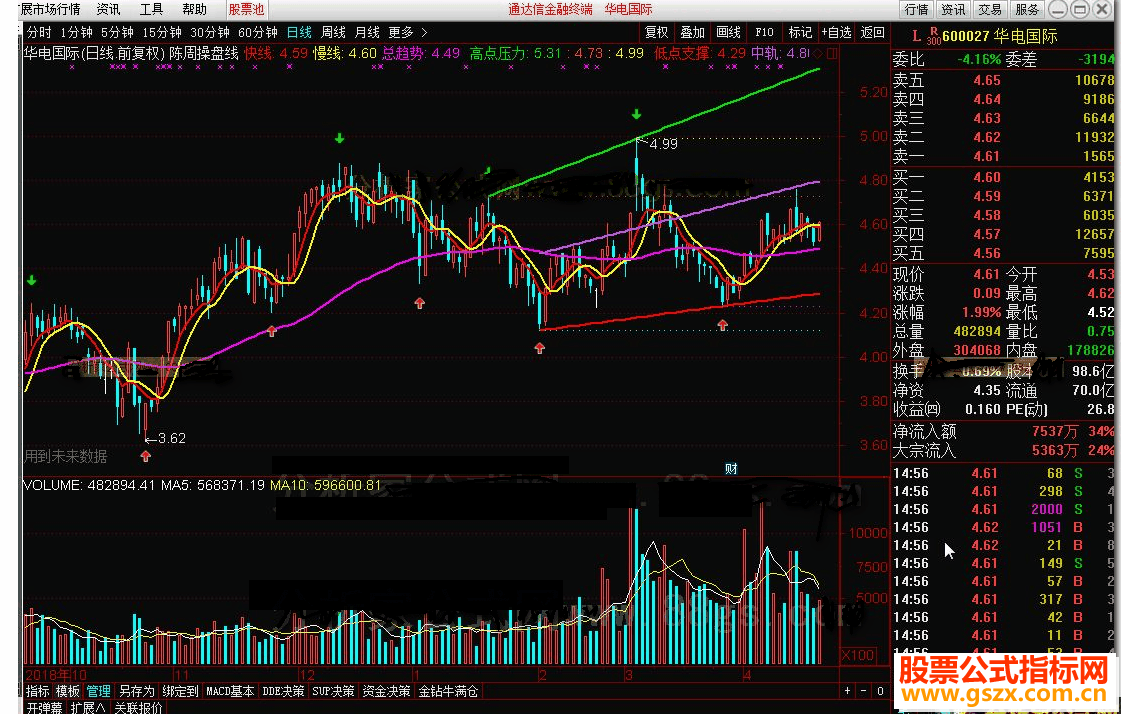Switch chart to 30分钟 period
The height and width of the screenshot is (714, 1121).
(209, 32)
